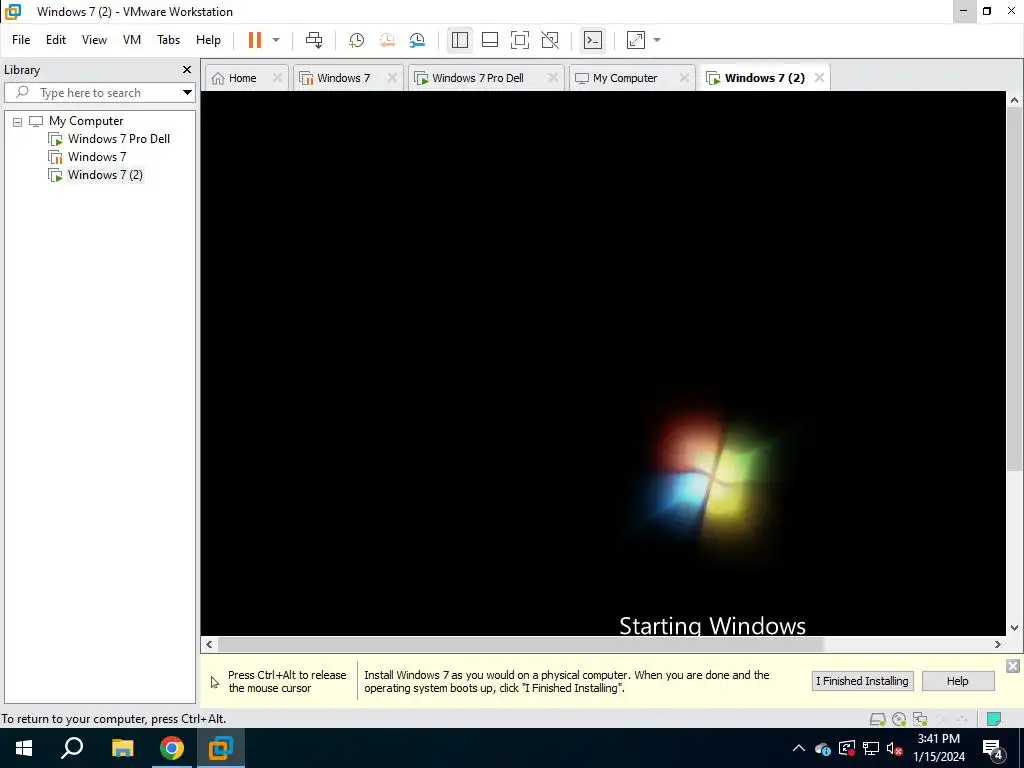This screenshot has width=1024, height=768.
Task: Open the File menu
Action: pyautogui.click(x=21, y=40)
